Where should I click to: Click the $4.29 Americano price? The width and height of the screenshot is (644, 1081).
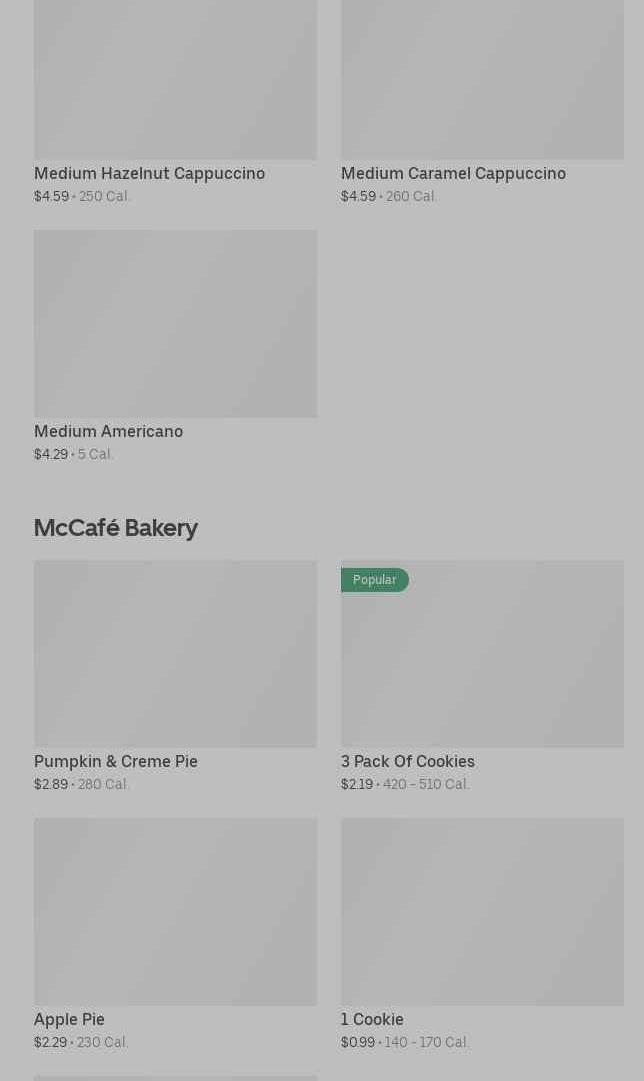51,454
